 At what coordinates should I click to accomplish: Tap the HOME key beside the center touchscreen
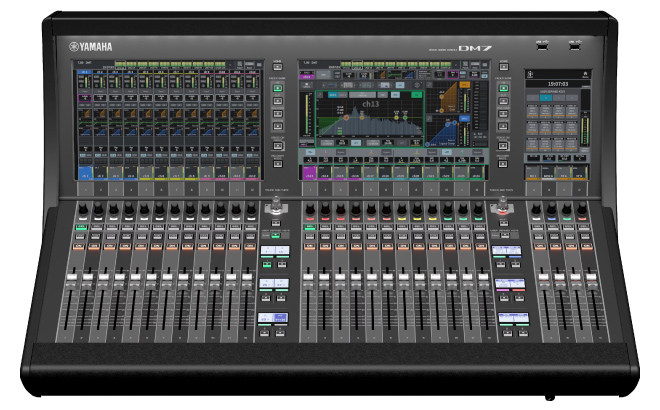[x=504, y=67]
